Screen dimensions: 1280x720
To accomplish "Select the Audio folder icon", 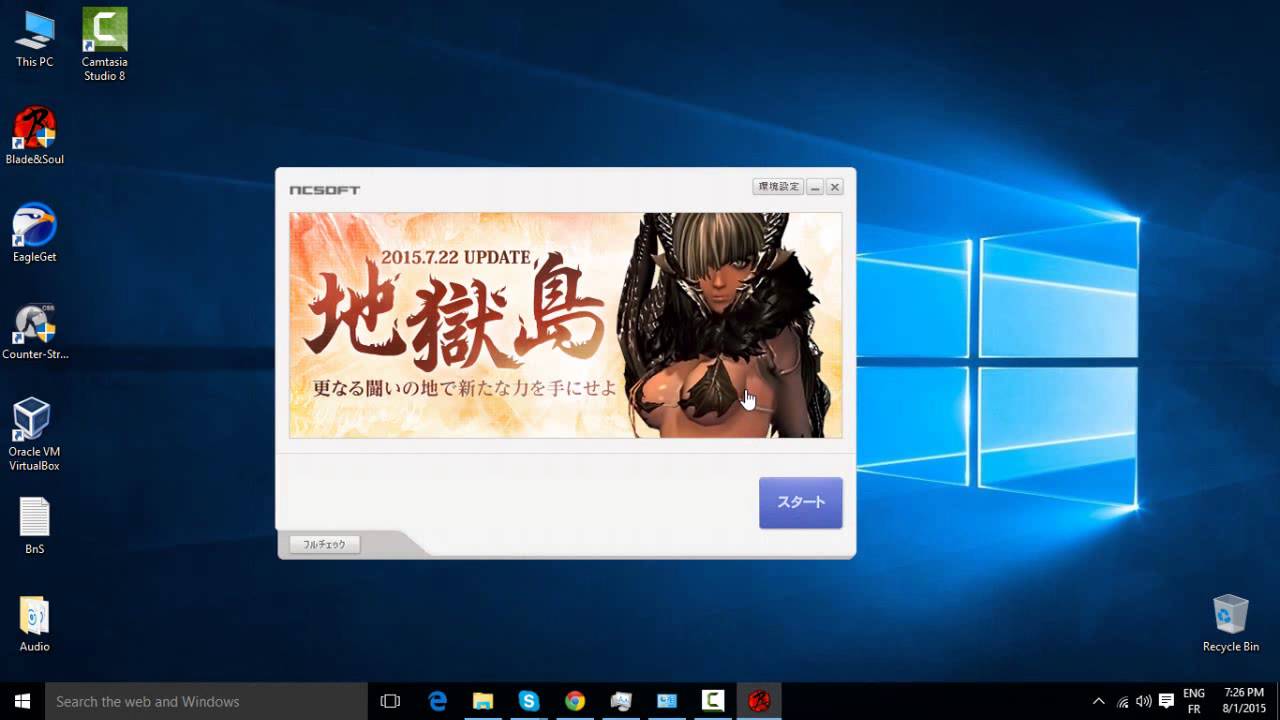I will pos(34,624).
